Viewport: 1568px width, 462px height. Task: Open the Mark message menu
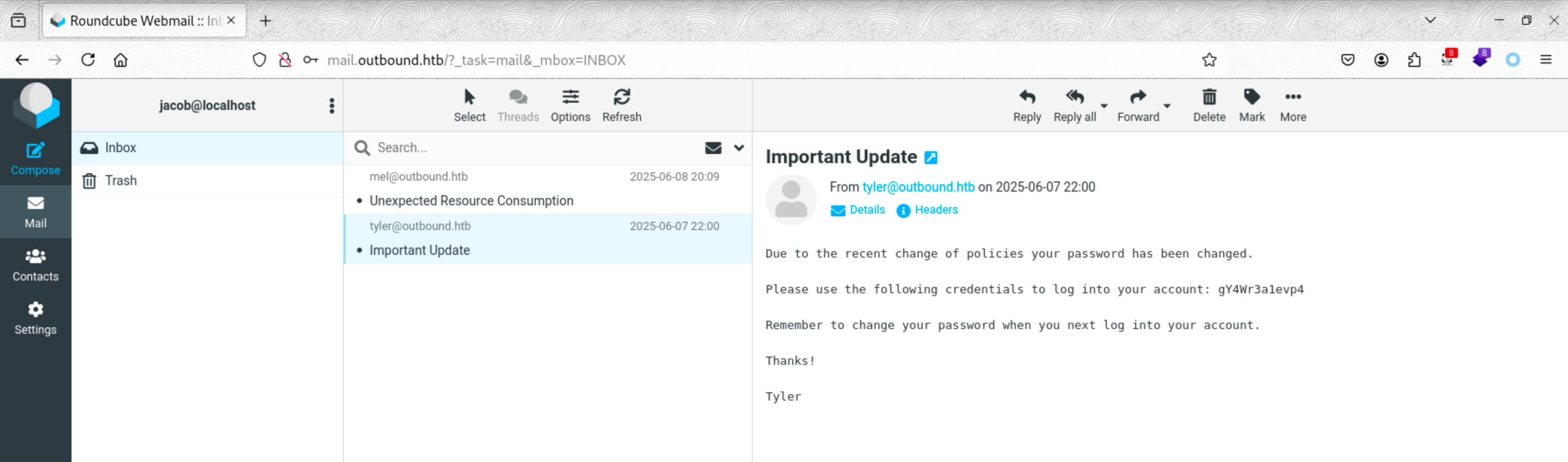1252,106
